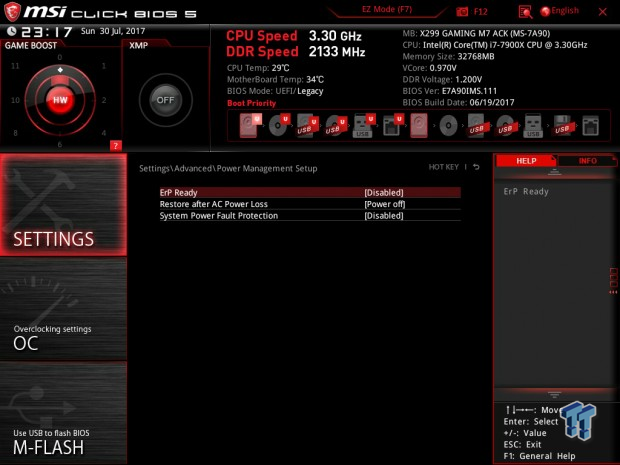The image size is (620, 465).
Task: Click the ErP Ready setting label
Action: pyautogui.click(x=178, y=193)
